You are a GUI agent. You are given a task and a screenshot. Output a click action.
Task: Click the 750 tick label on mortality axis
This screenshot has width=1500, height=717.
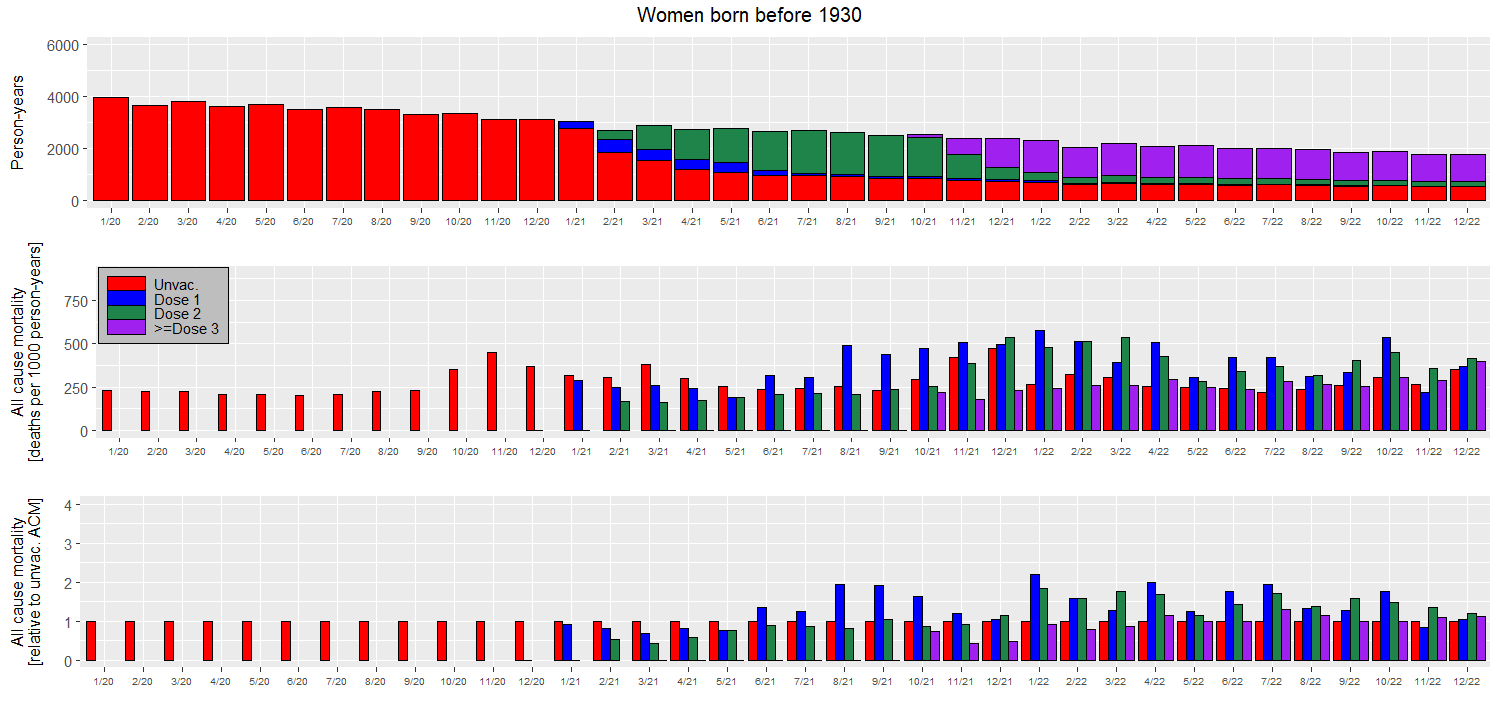[70, 300]
